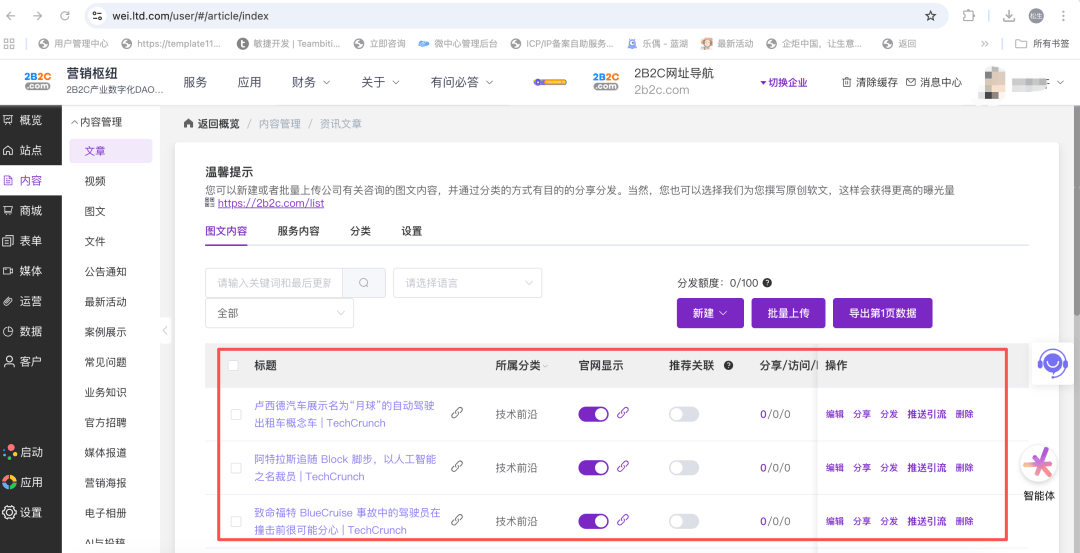The height and width of the screenshot is (553, 1080).
Task: Open the customer service headset icon
Action: coord(1051,362)
